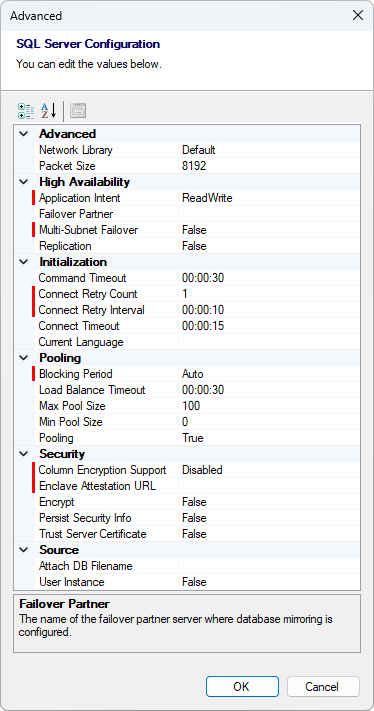Collapse the Advanced category
Viewport: 374px width, 711px height.
[24, 134]
